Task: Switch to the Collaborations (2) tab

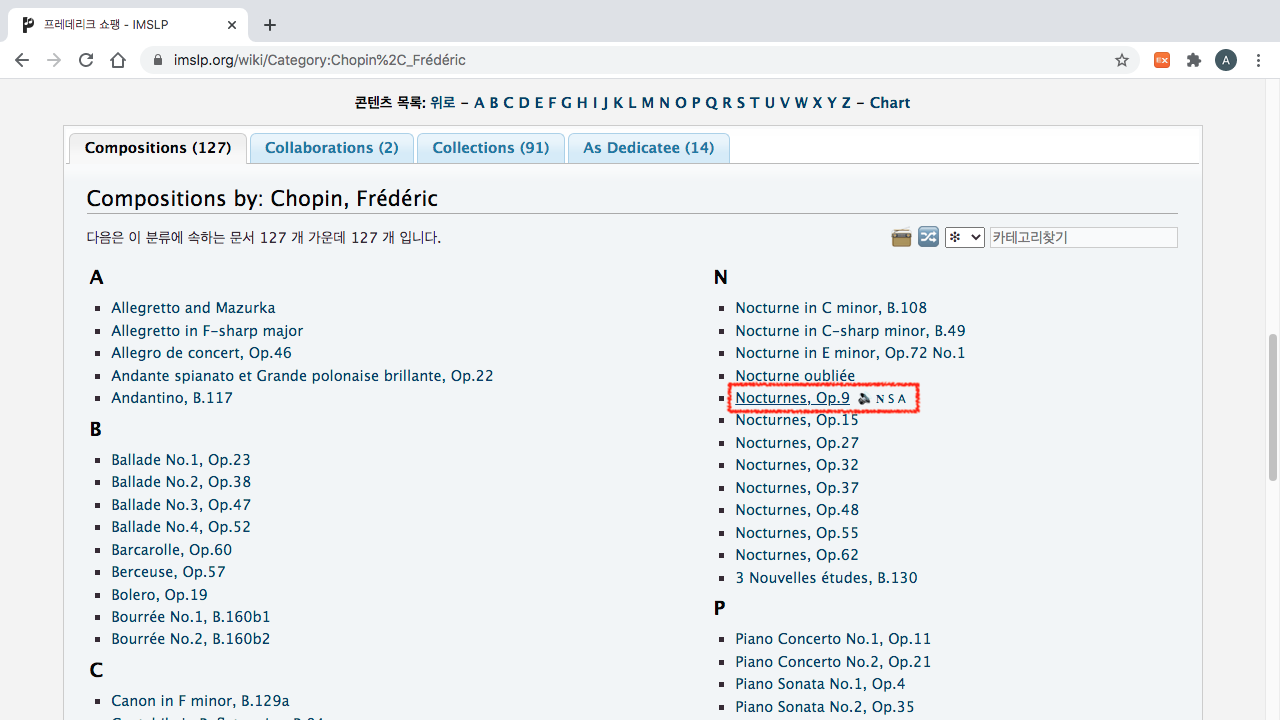Action: [x=331, y=148]
